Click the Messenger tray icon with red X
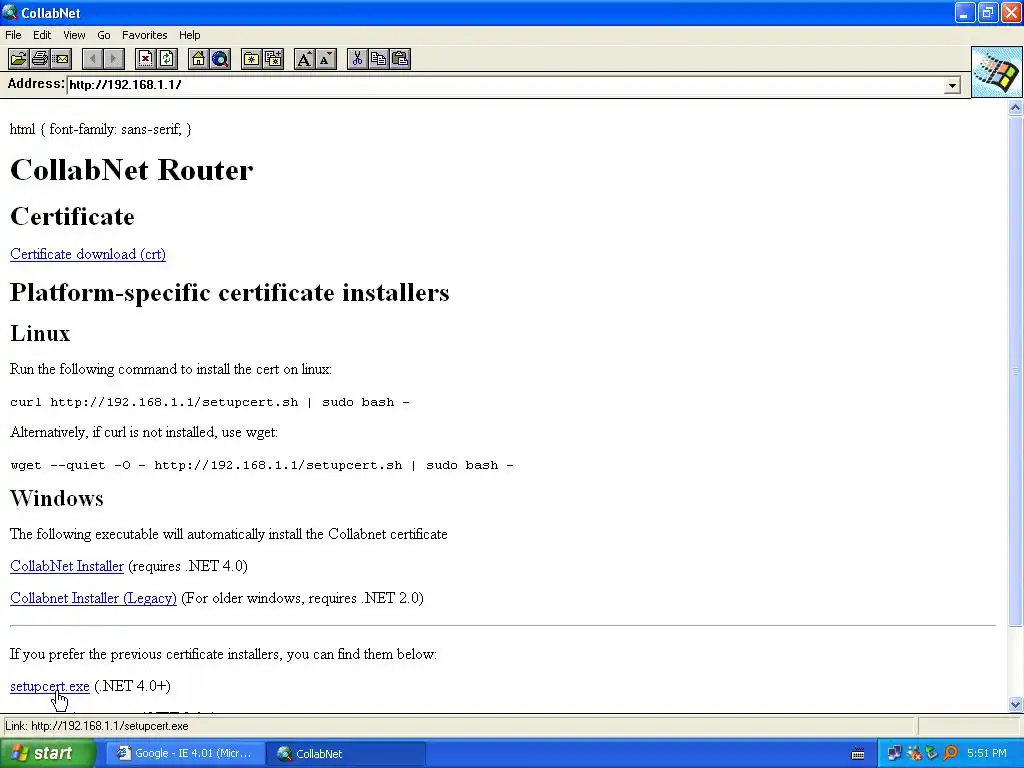The width and height of the screenshot is (1024, 768). (914, 753)
